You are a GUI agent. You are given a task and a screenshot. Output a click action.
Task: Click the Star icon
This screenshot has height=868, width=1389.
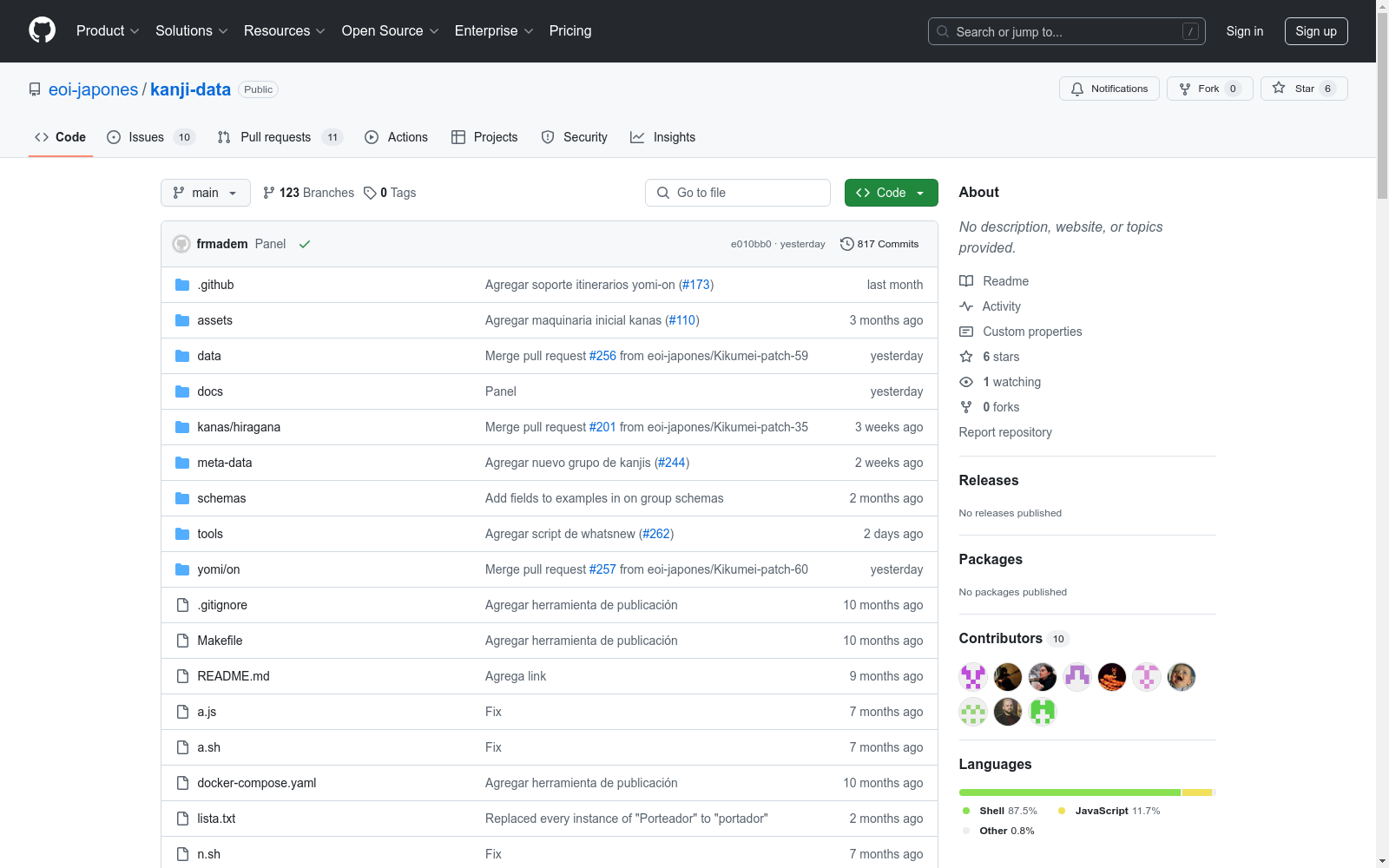click(1279, 88)
